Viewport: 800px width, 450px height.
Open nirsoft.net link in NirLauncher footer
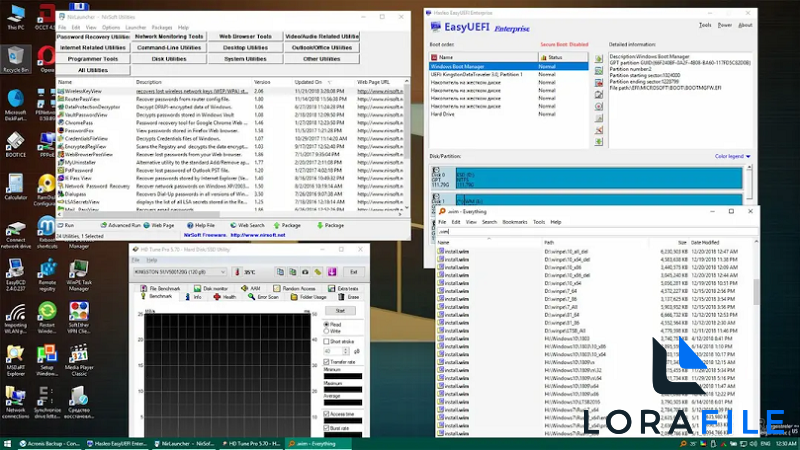pos(258,235)
